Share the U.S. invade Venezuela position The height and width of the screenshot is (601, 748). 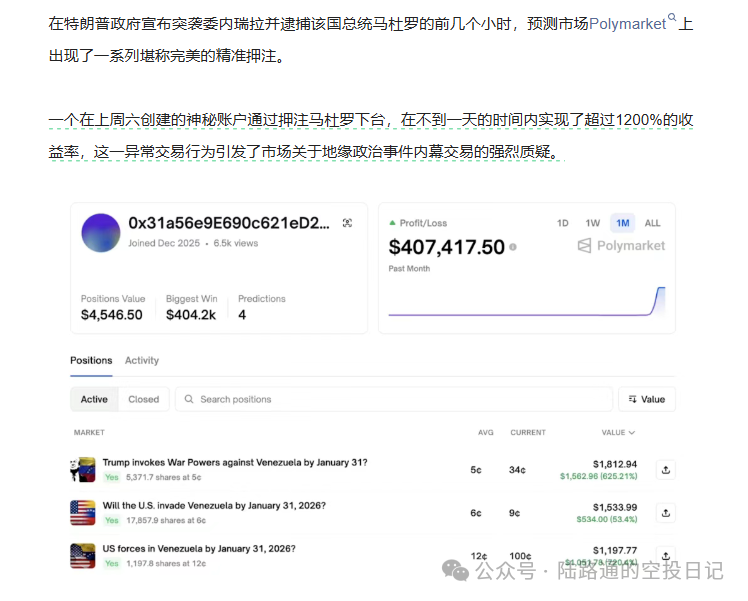[666, 513]
